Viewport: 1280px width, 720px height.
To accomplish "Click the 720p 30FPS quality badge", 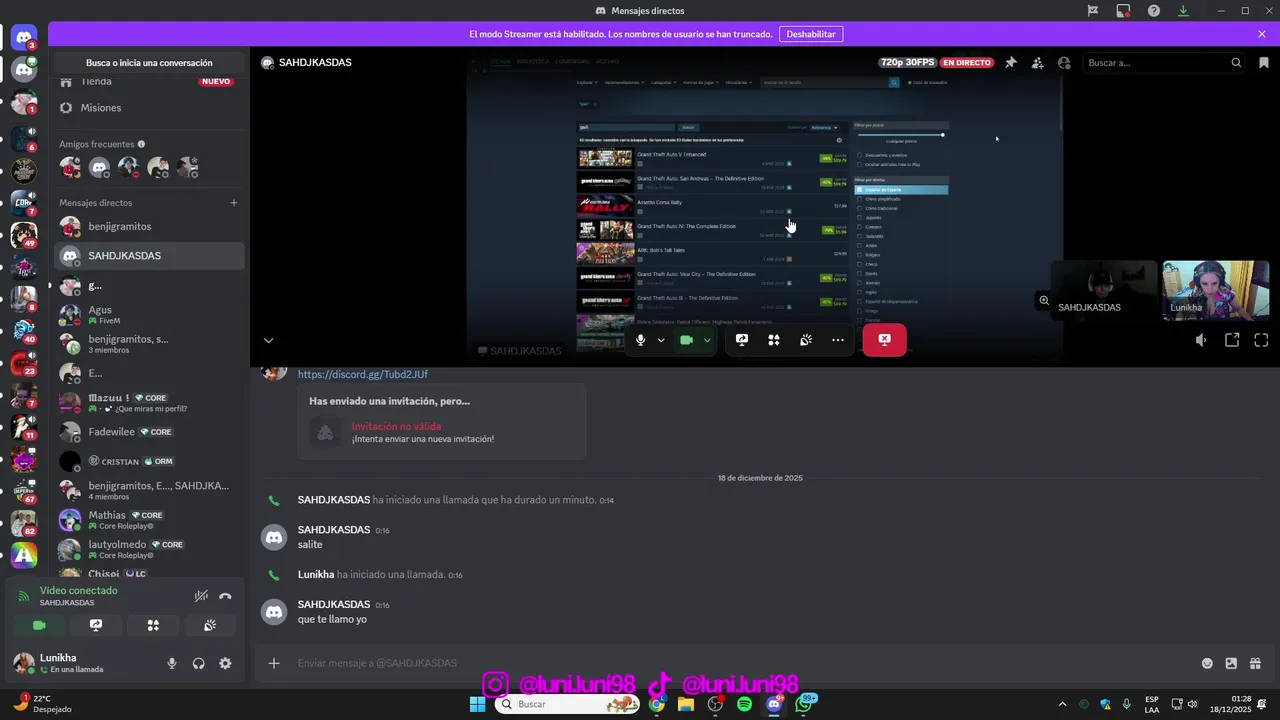I will click(x=908, y=62).
